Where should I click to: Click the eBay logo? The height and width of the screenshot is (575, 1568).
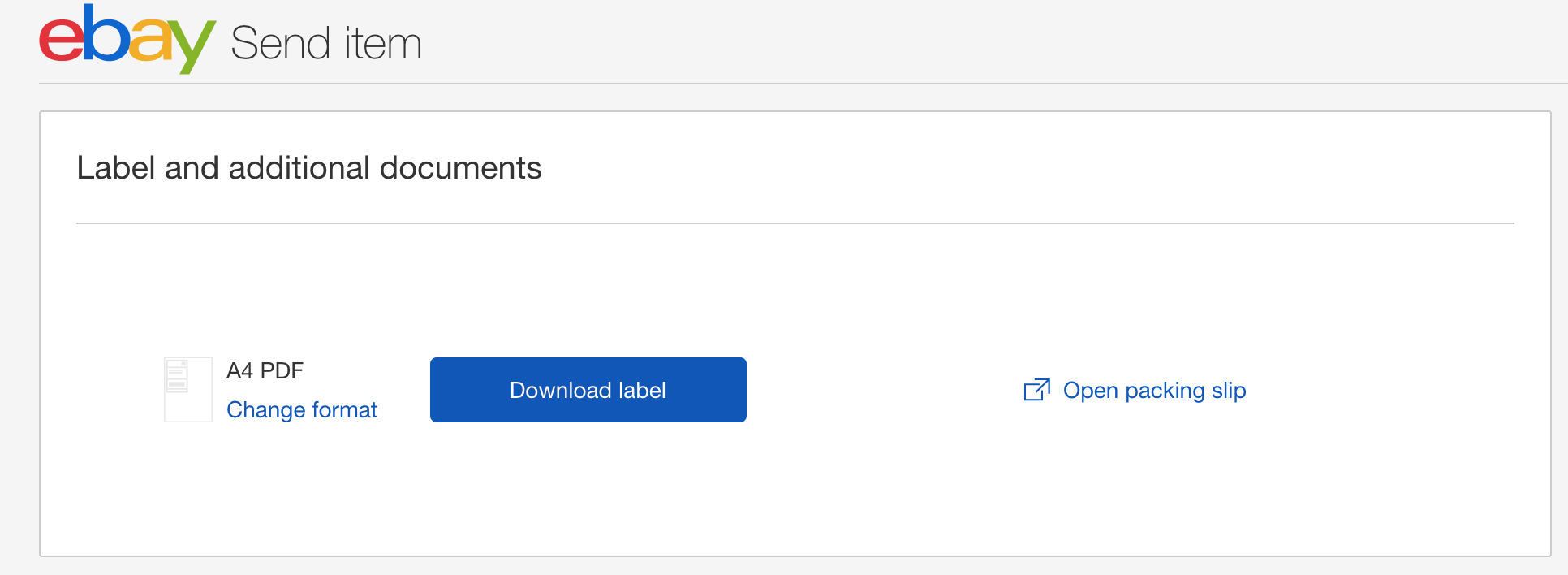[x=127, y=38]
